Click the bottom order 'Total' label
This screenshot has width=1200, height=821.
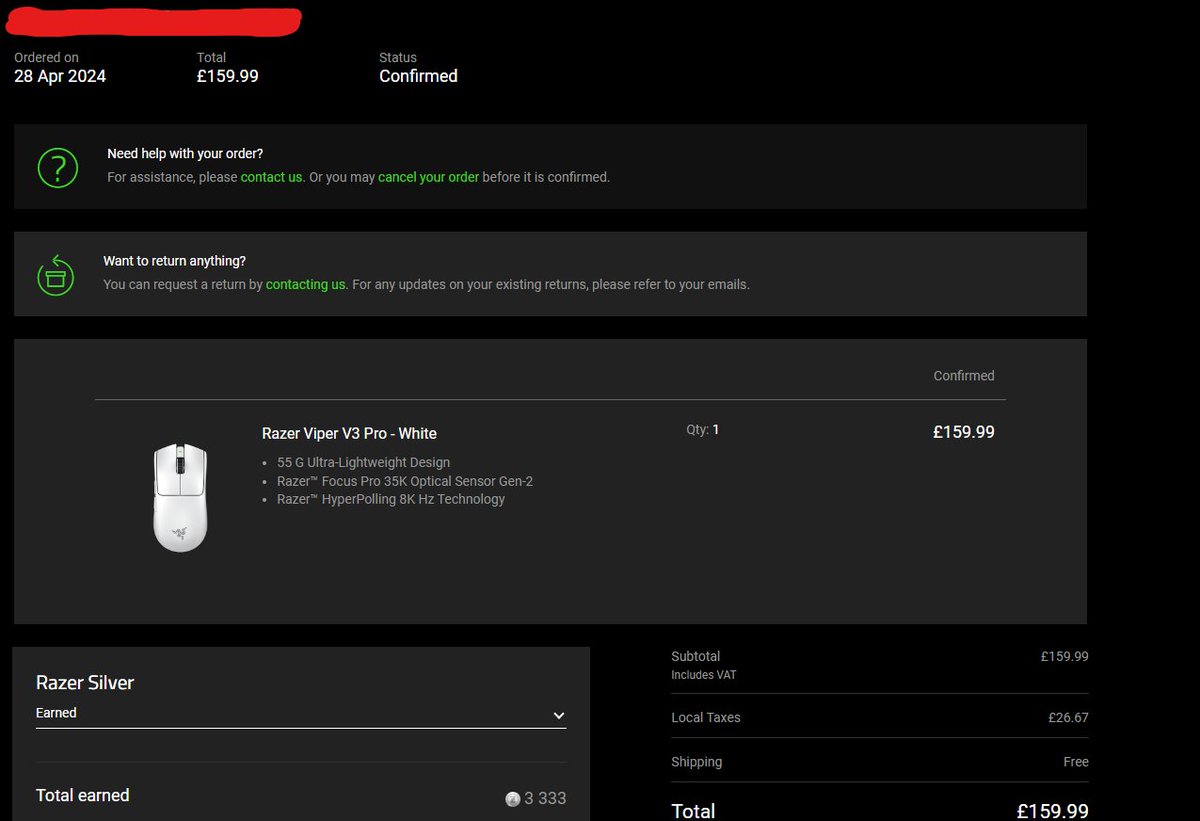coord(694,811)
